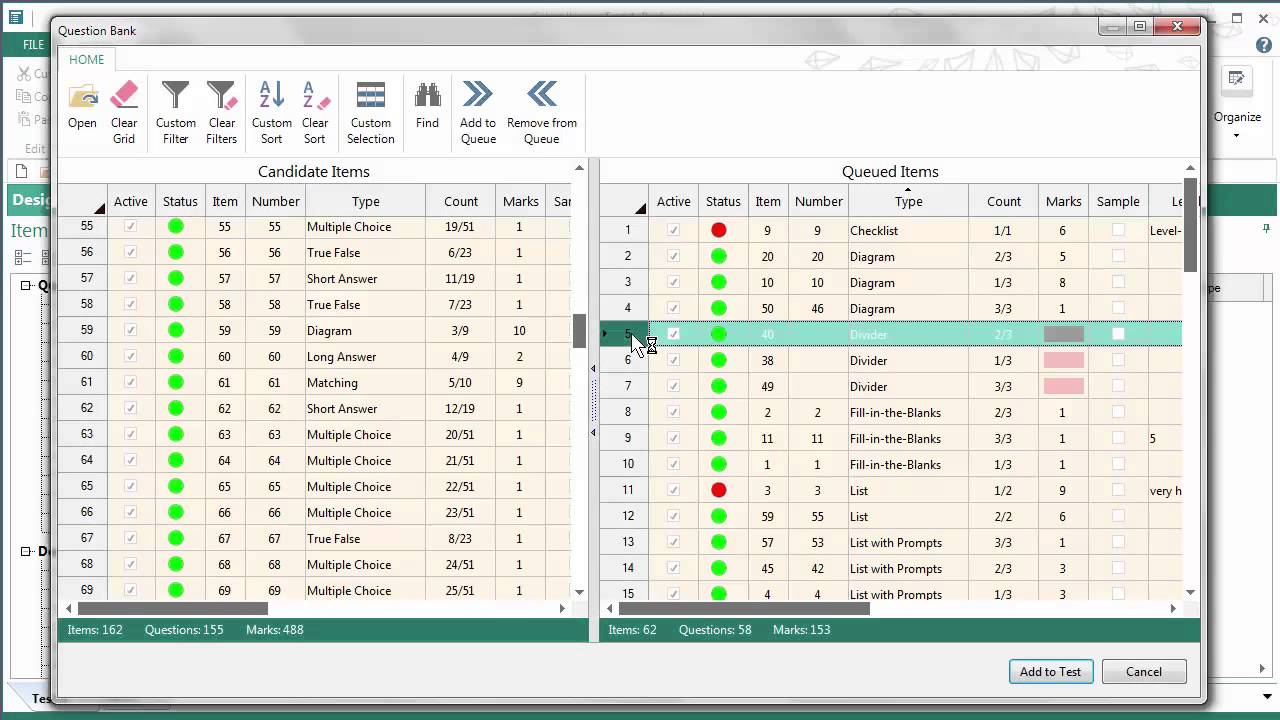Collapse the Queued Items panel header arrow
1280x720 pixels.
coord(1190,168)
